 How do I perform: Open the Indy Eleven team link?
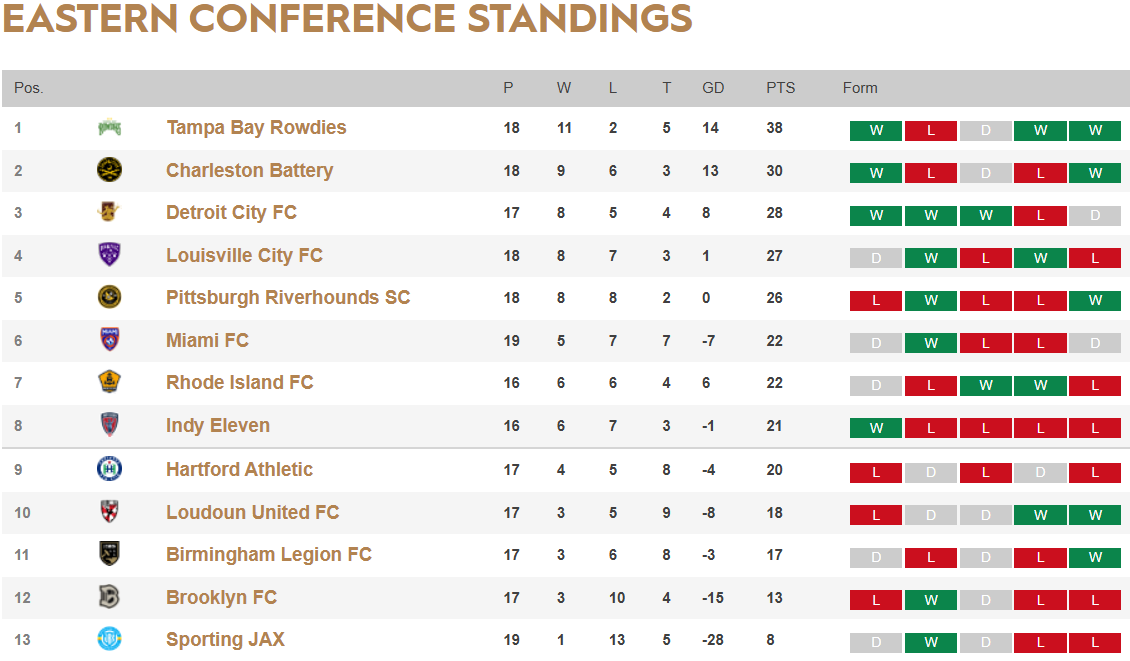pyautogui.click(x=218, y=425)
